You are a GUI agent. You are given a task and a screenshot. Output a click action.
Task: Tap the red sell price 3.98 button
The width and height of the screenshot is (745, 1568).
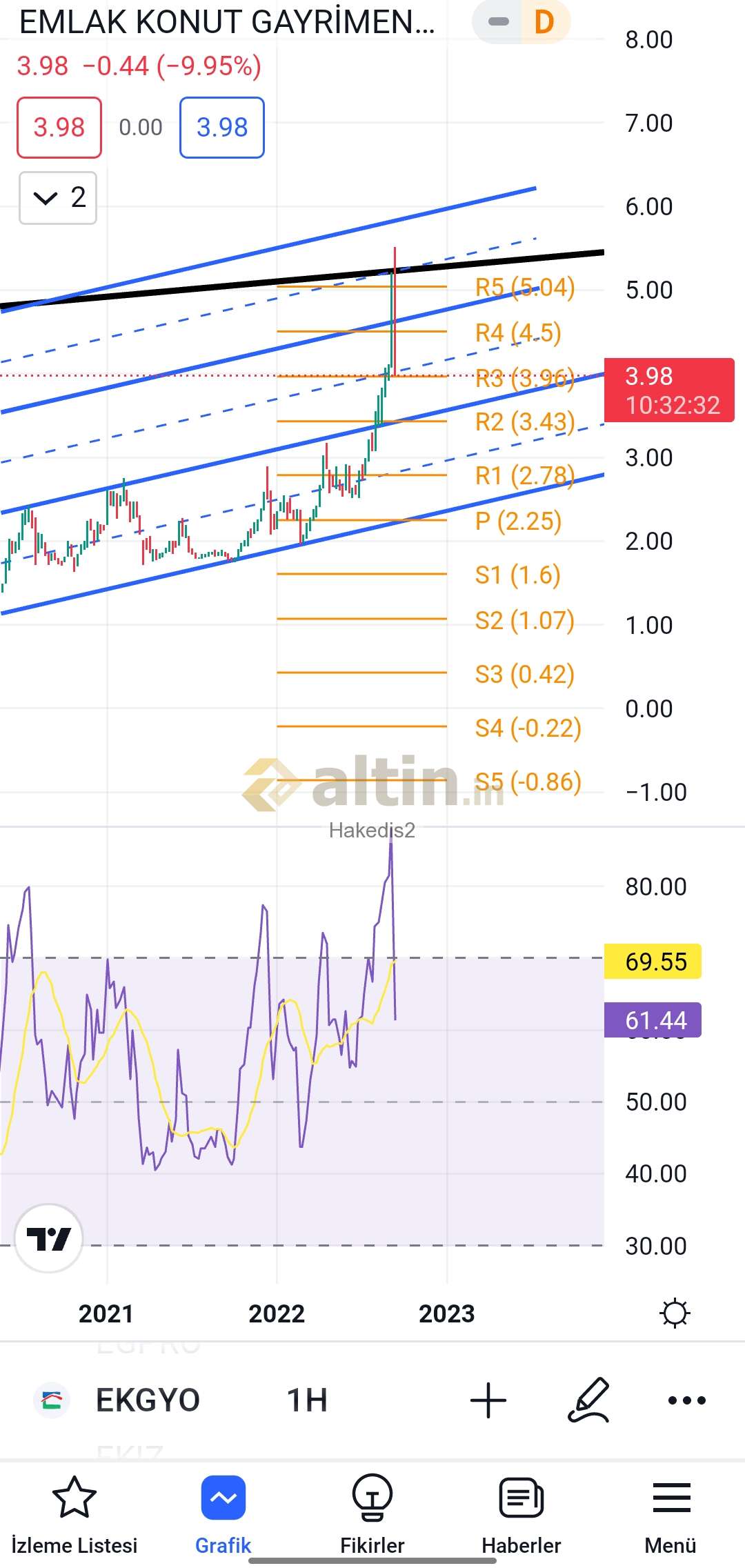point(59,128)
